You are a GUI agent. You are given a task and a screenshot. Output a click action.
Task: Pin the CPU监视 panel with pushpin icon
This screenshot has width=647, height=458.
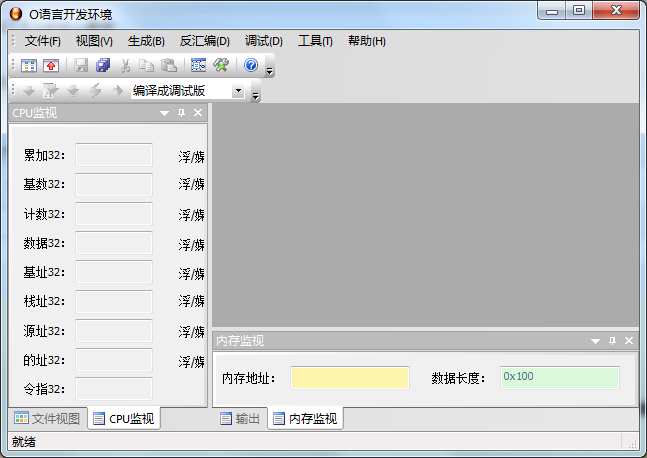[x=181, y=113]
